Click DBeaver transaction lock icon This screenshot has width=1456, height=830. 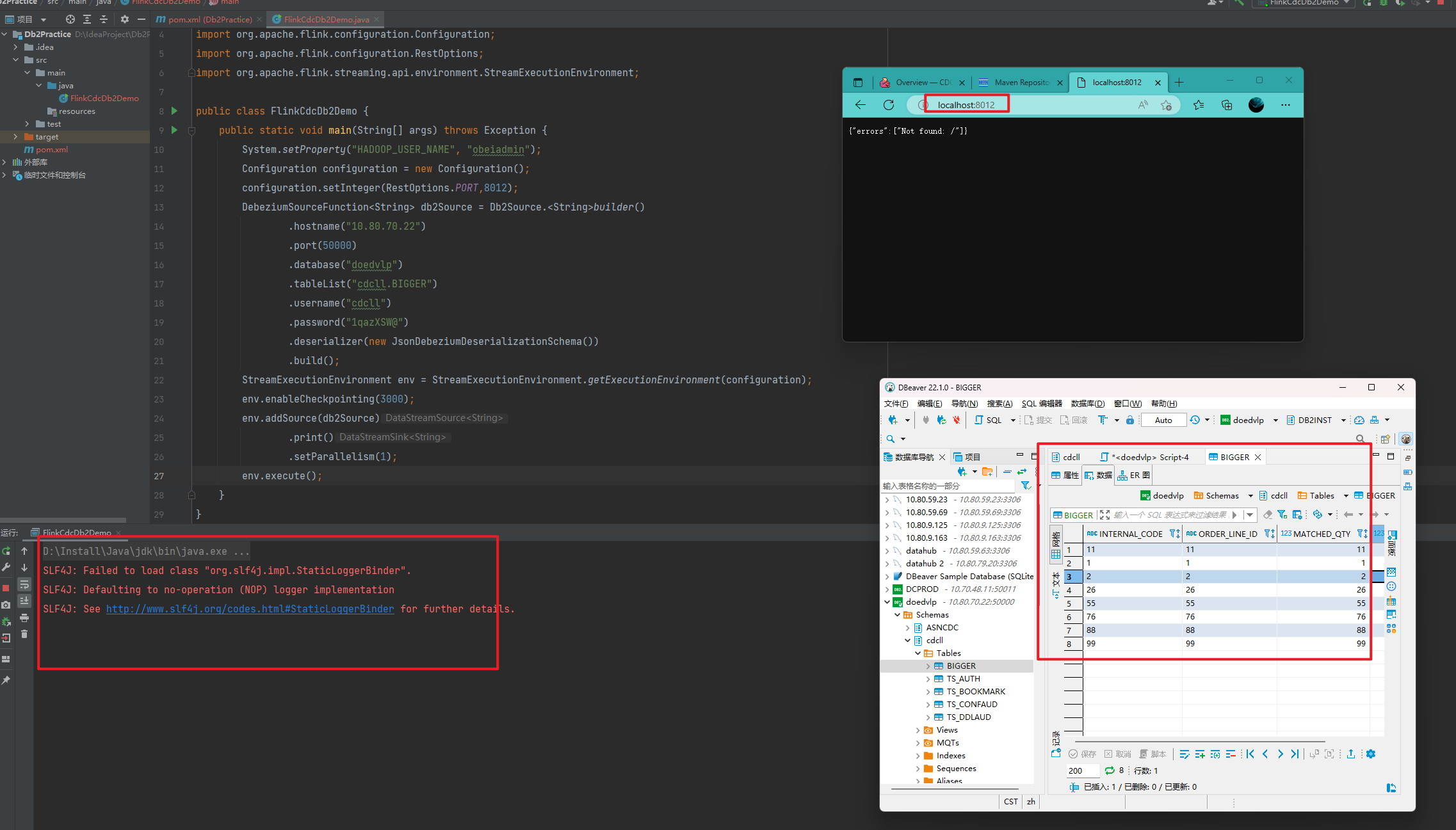tap(1130, 420)
